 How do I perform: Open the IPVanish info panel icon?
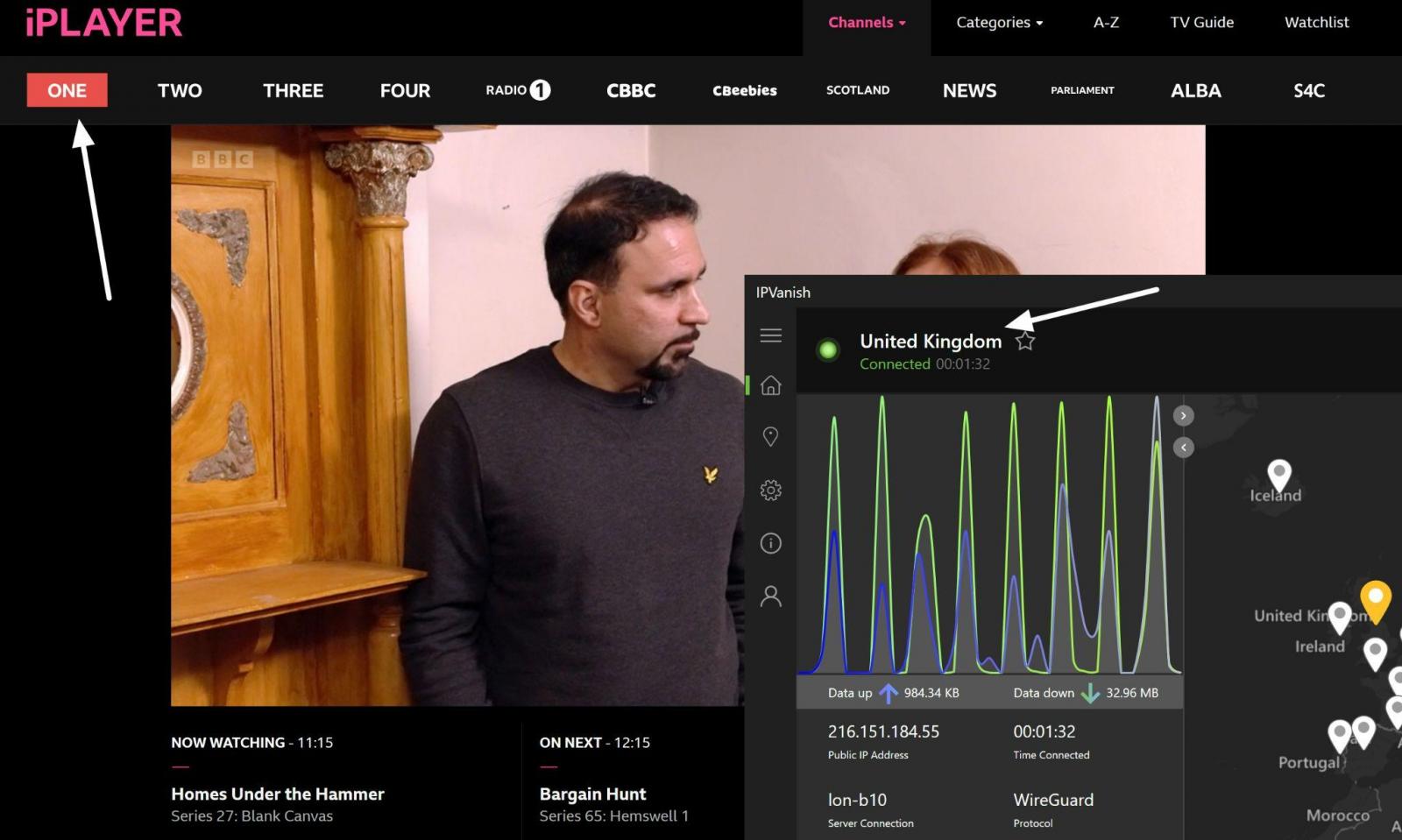coord(771,544)
